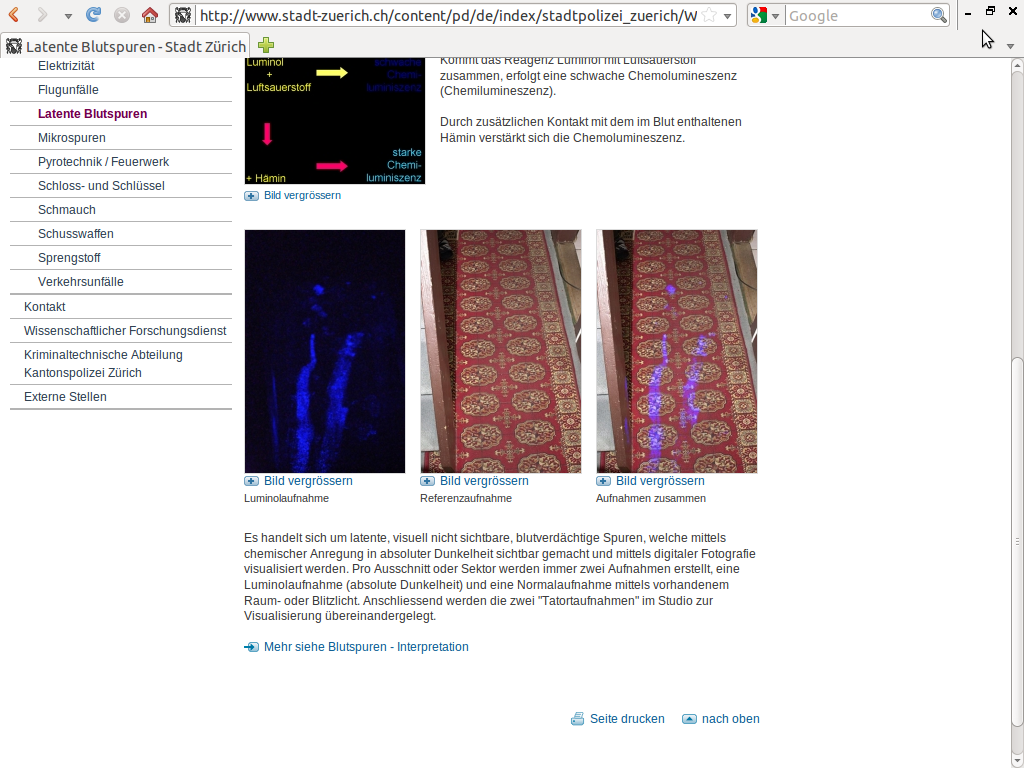The width and height of the screenshot is (1024, 768).
Task: Open Pyrotechnik / Feuerwerk sidebar entry
Action: point(103,162)
